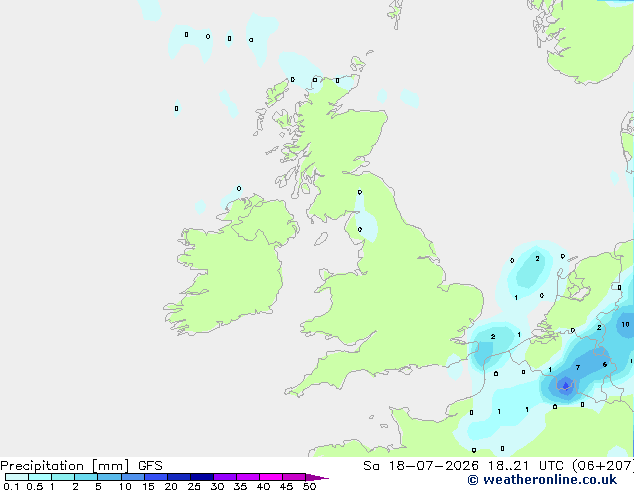This screenshot has height=490, width=634.
Task: Click the legend label "45"
Action: pos(286,486)
